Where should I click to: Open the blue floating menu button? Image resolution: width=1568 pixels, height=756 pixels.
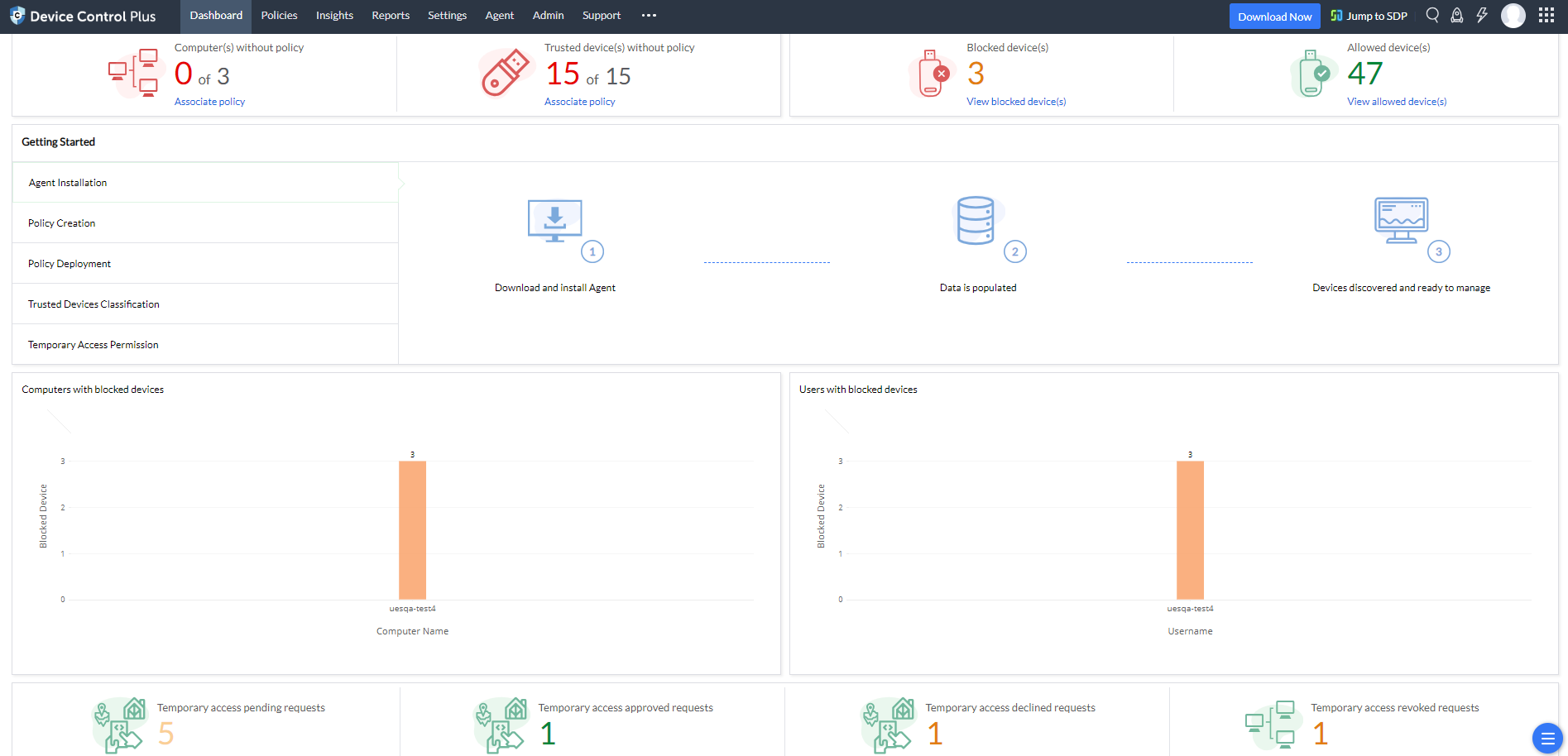point(1547,738)
